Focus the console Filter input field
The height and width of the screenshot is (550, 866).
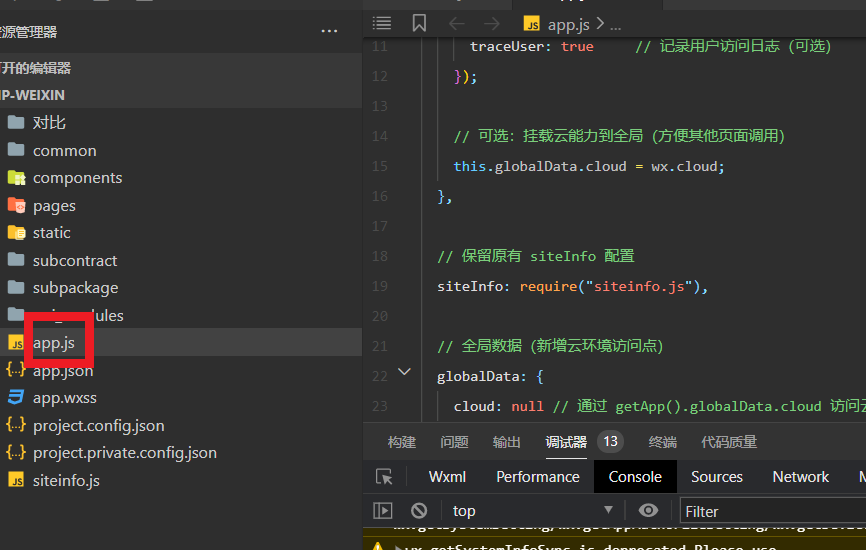[x=773, y=511]
